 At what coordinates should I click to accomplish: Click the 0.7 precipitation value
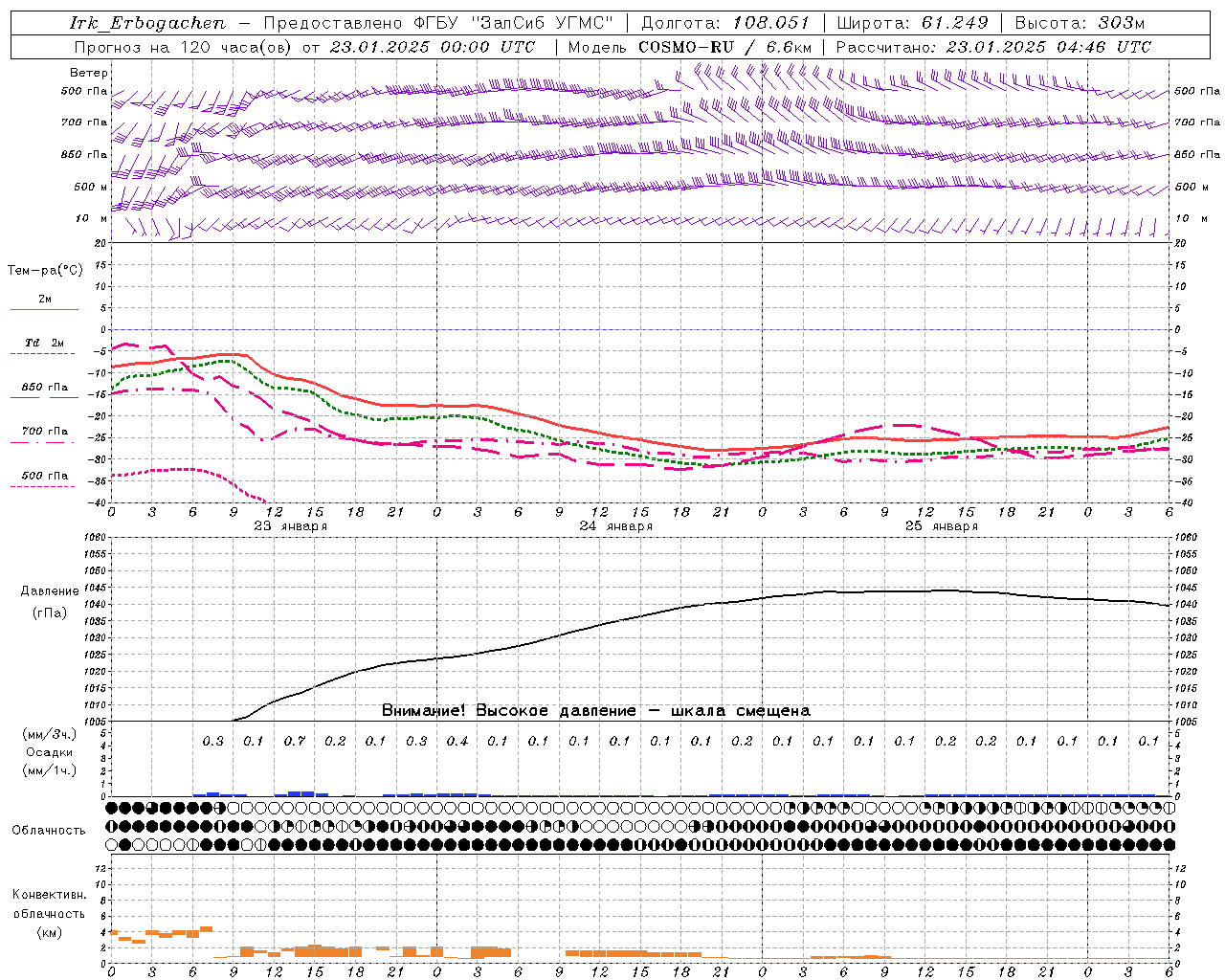tap(295, 742)
